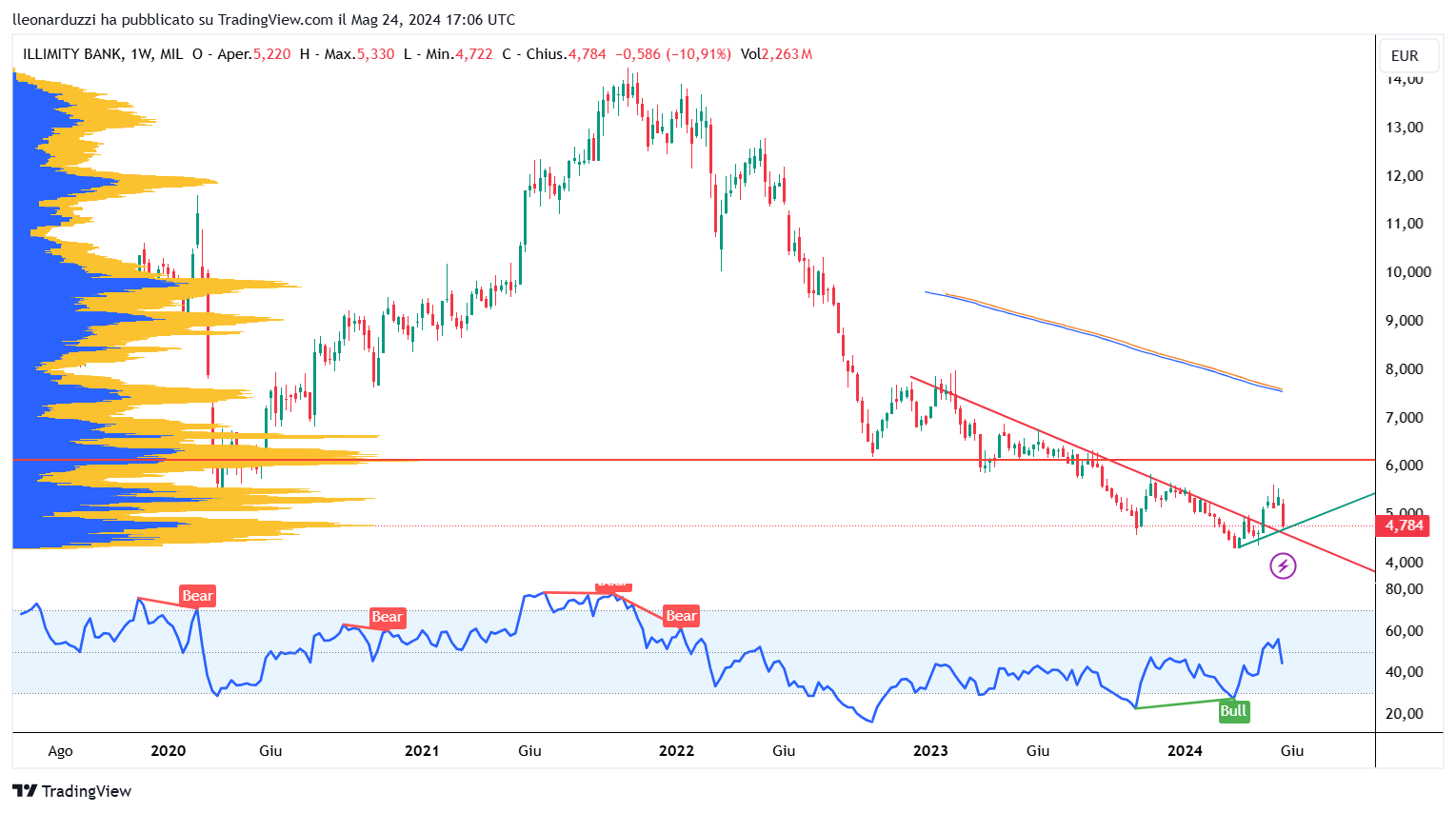Click the 80,00 RSI axis label

tap(1405, 589)
